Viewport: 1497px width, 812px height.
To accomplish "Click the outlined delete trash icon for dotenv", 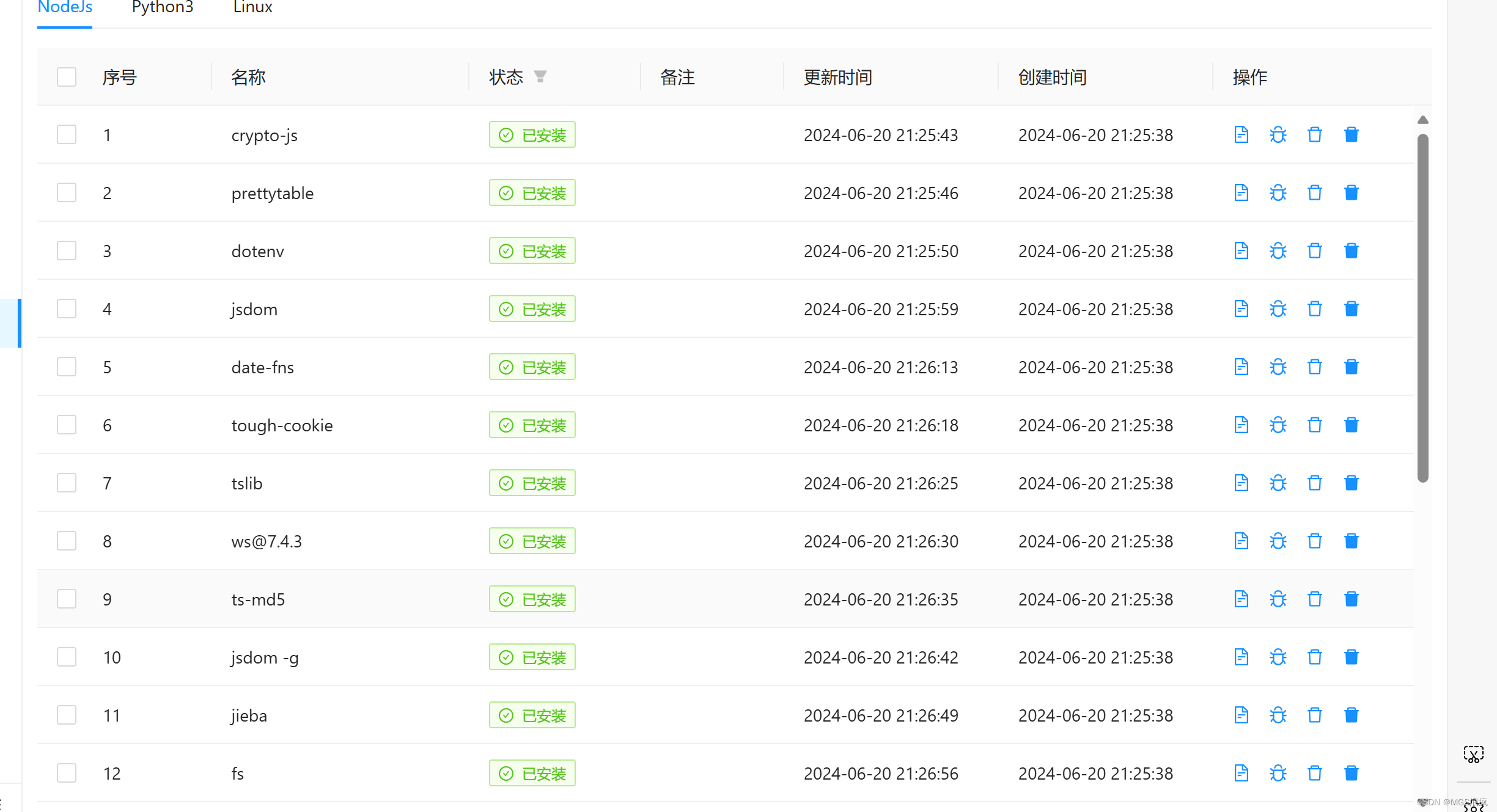I will click(x=1314, y=251).
